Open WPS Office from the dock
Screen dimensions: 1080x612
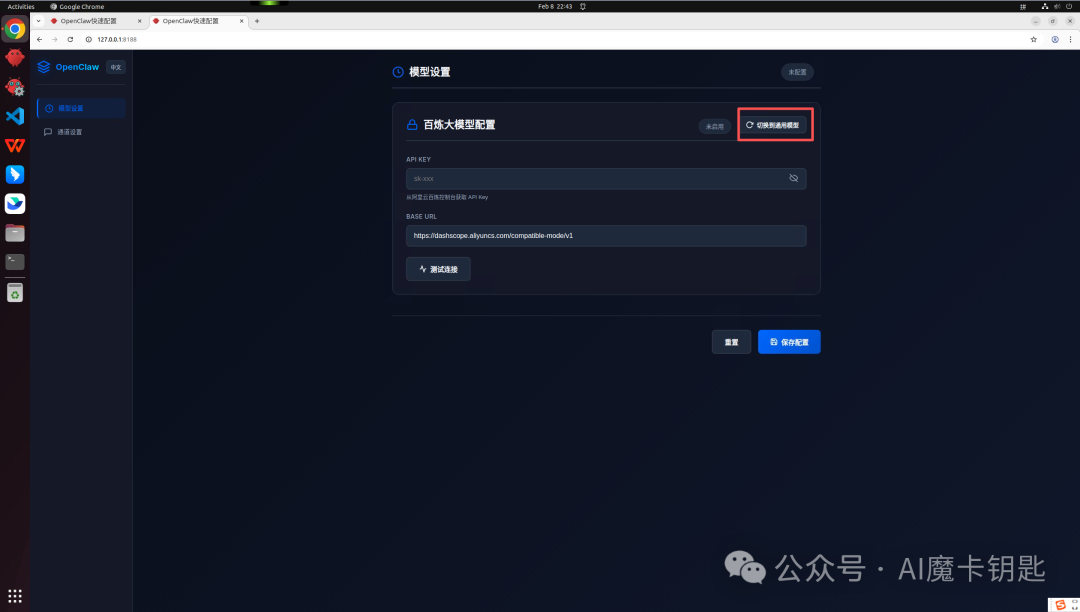pyautogui.click(x=14, y=145)
